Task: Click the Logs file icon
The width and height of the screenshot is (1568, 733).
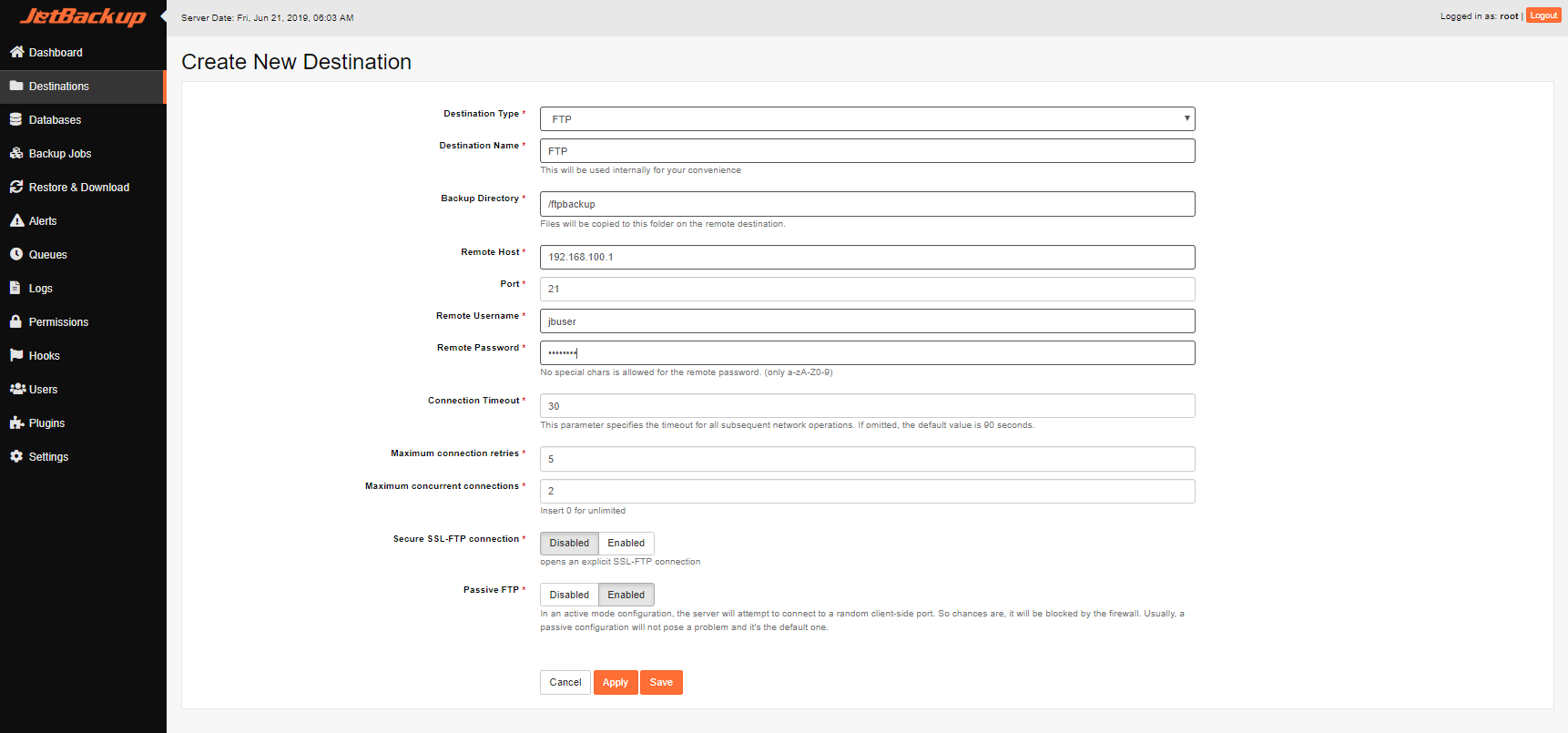Action: pyautogui.click(x=15, y=288)
